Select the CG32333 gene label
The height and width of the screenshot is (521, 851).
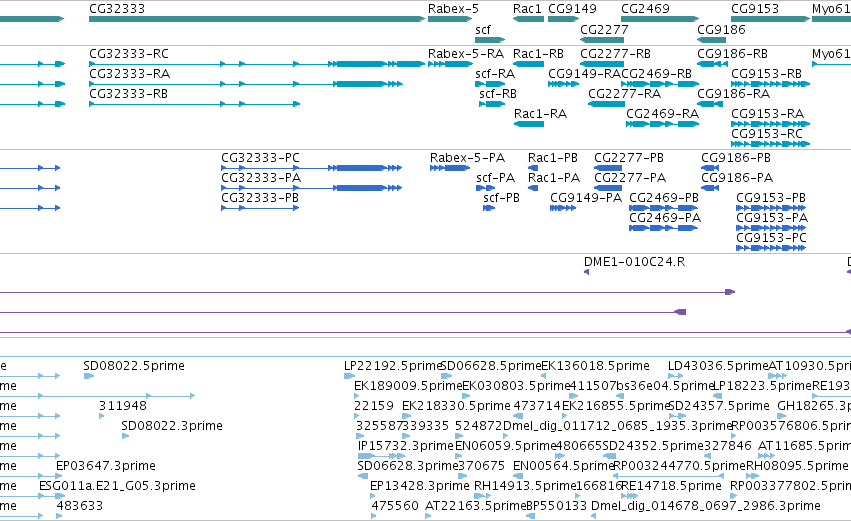click(x=117, y=9)
